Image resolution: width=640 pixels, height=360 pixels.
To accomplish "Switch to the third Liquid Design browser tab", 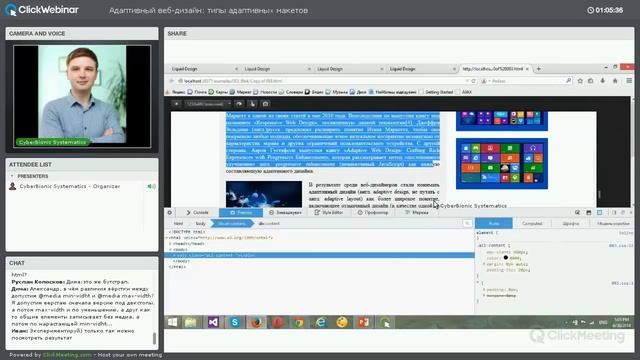I will tap(349, 69).
